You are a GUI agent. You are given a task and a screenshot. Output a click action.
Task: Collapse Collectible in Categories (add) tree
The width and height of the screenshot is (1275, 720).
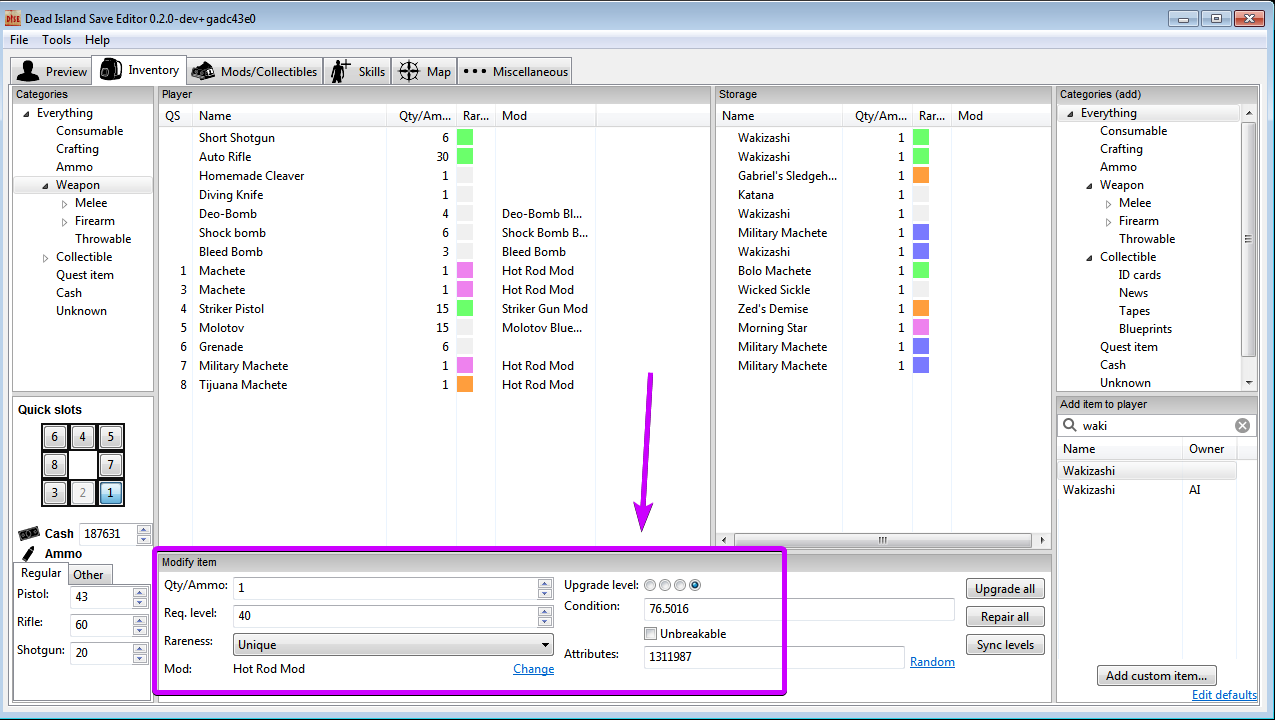(x=1090, y=258)
